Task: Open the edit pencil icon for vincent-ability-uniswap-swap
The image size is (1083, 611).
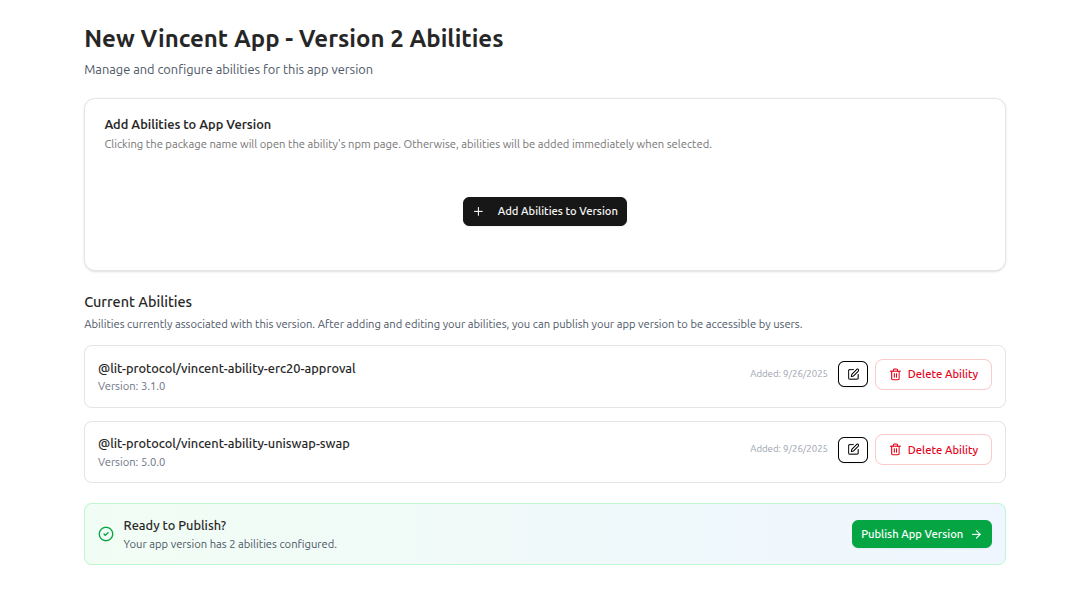Action: click(x=852, y=449)
